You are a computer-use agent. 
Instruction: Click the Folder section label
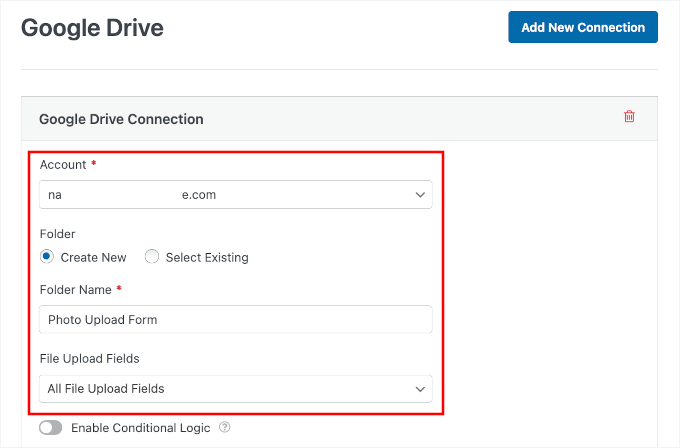[57, 234]
